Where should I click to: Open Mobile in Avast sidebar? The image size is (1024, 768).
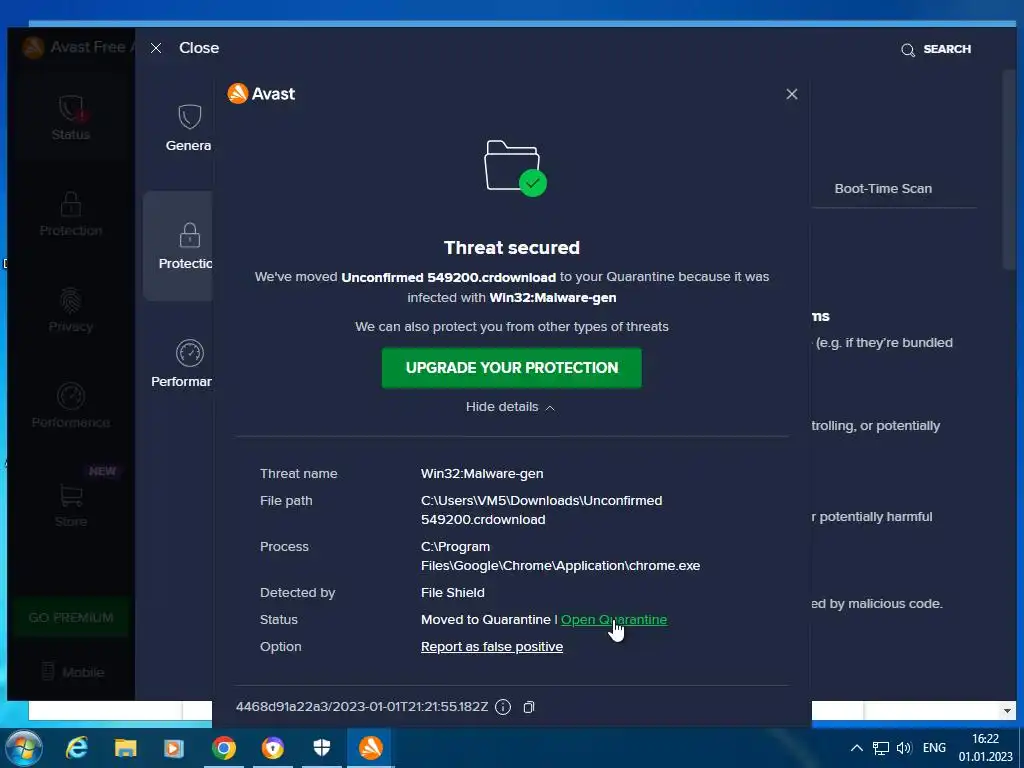72,671
